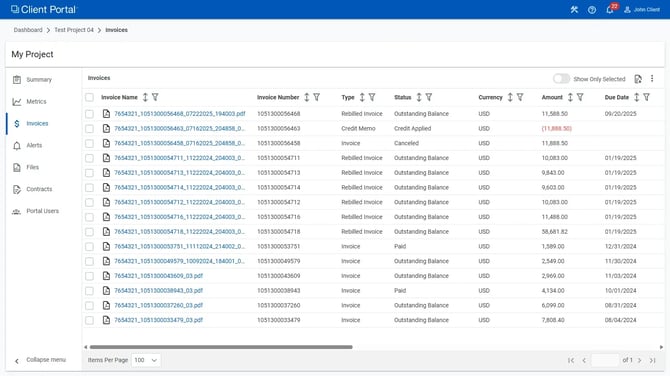
Task: Check the box for invoice 1051300049579
Action: 89,261
